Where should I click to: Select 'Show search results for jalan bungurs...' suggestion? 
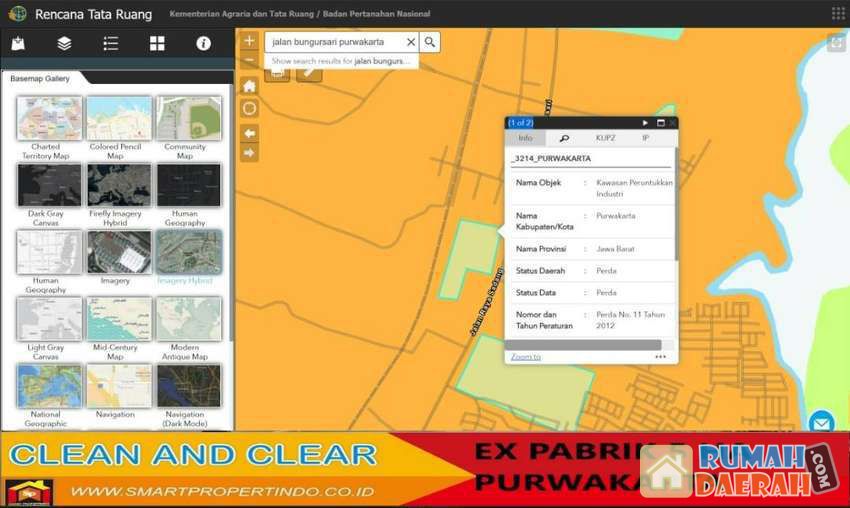point(340,61)
